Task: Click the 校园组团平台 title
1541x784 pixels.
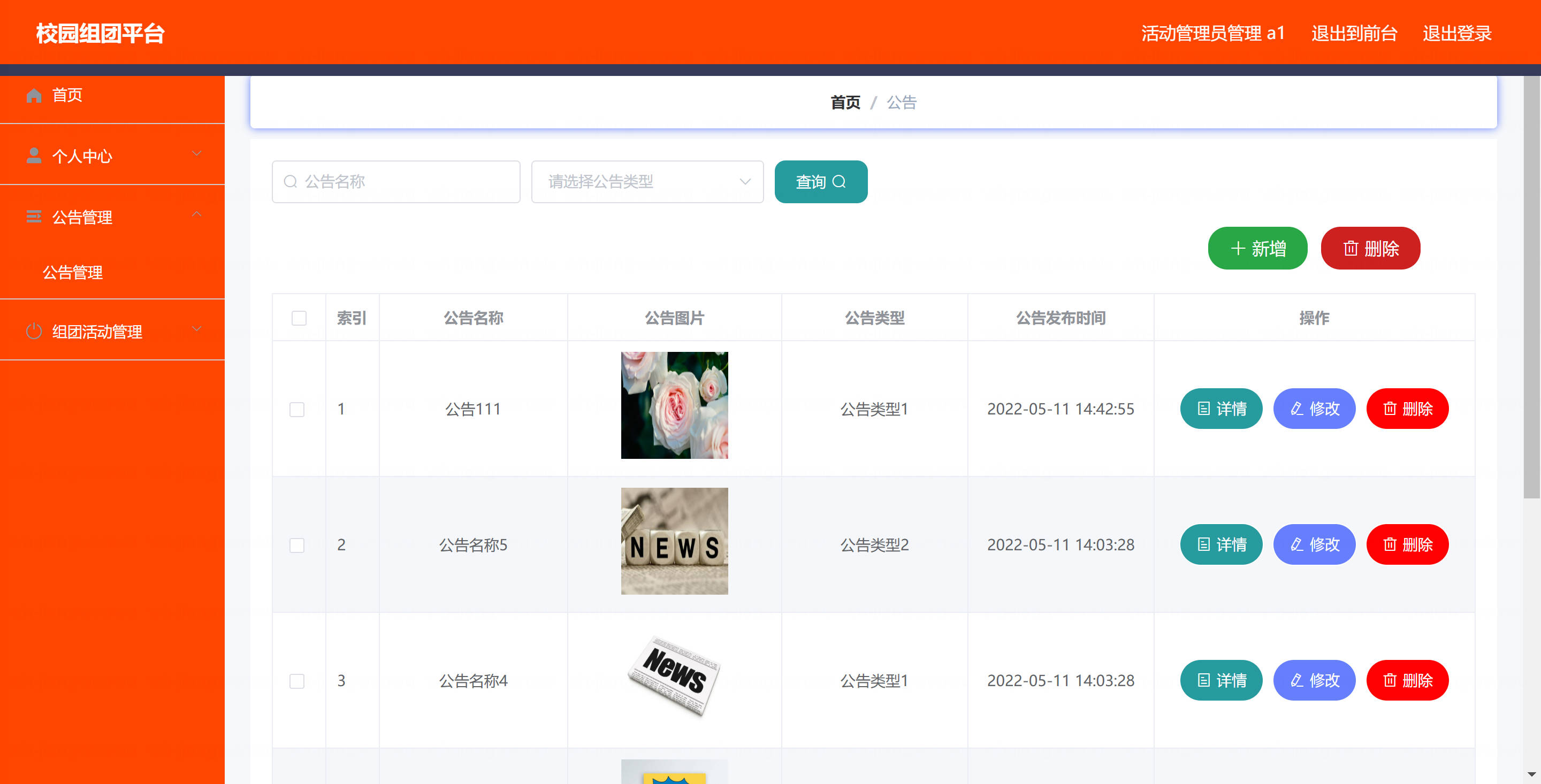Action: (100, 34)
